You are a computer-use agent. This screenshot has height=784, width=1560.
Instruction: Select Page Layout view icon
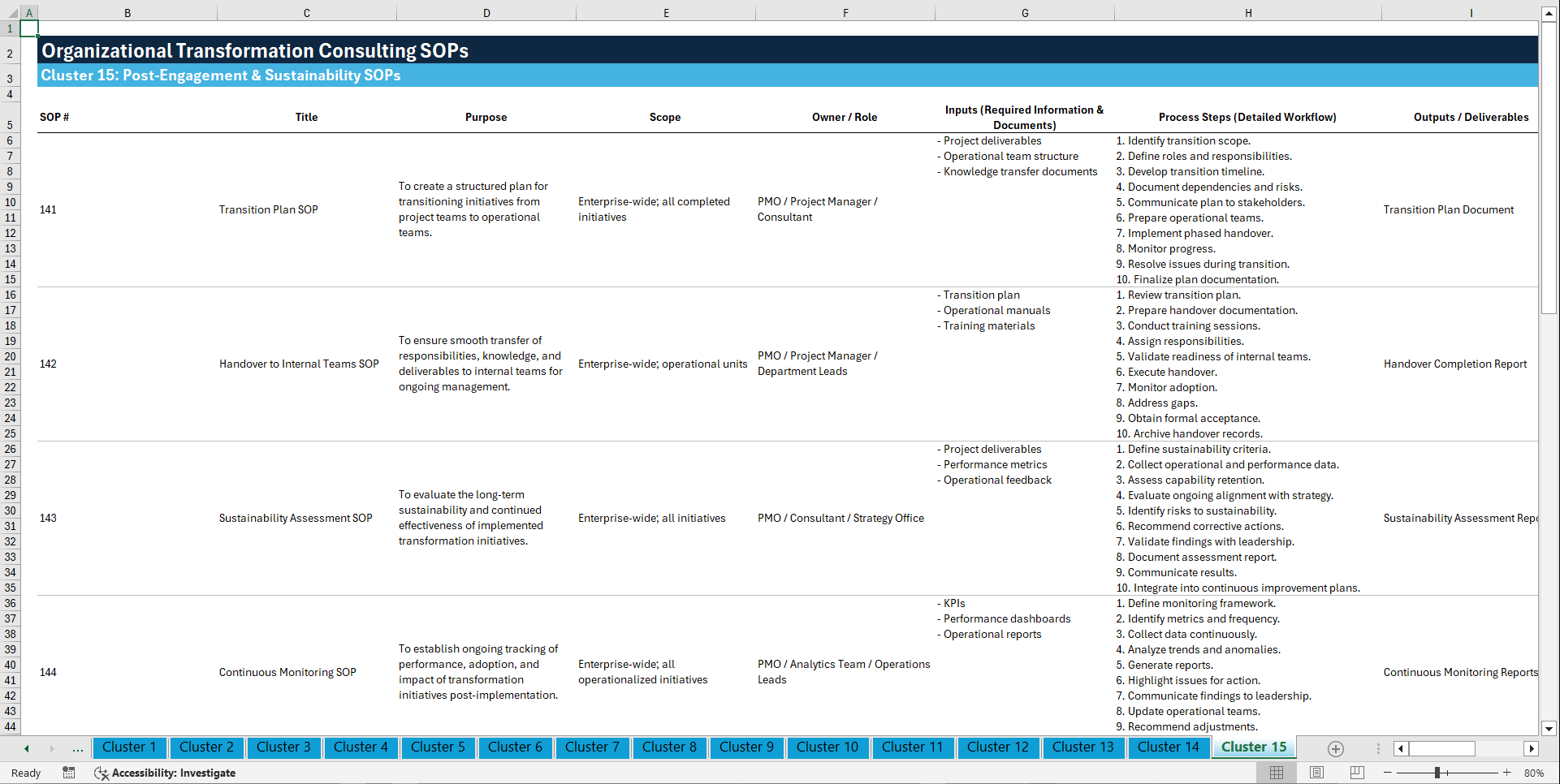click(1316, 773)
